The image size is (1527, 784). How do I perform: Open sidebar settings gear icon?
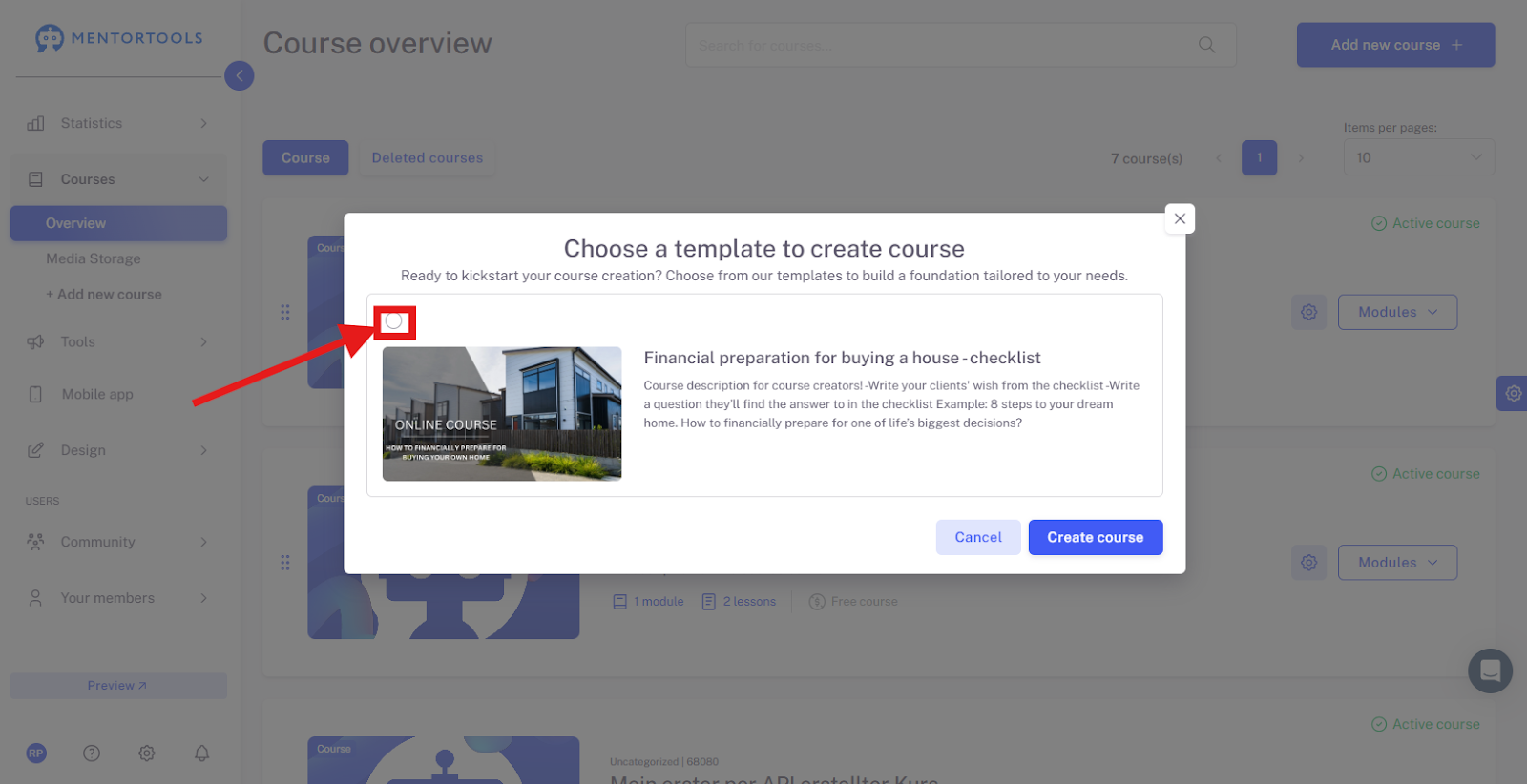coord(147,753)
